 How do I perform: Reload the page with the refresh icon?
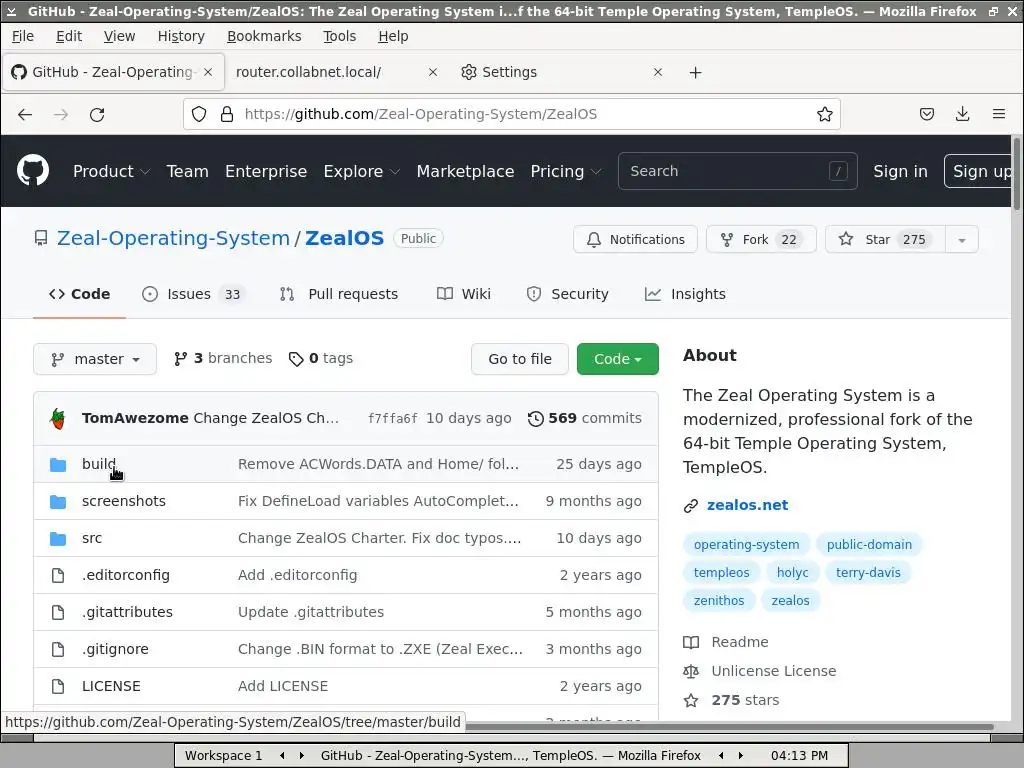click(x=97, y=114)
